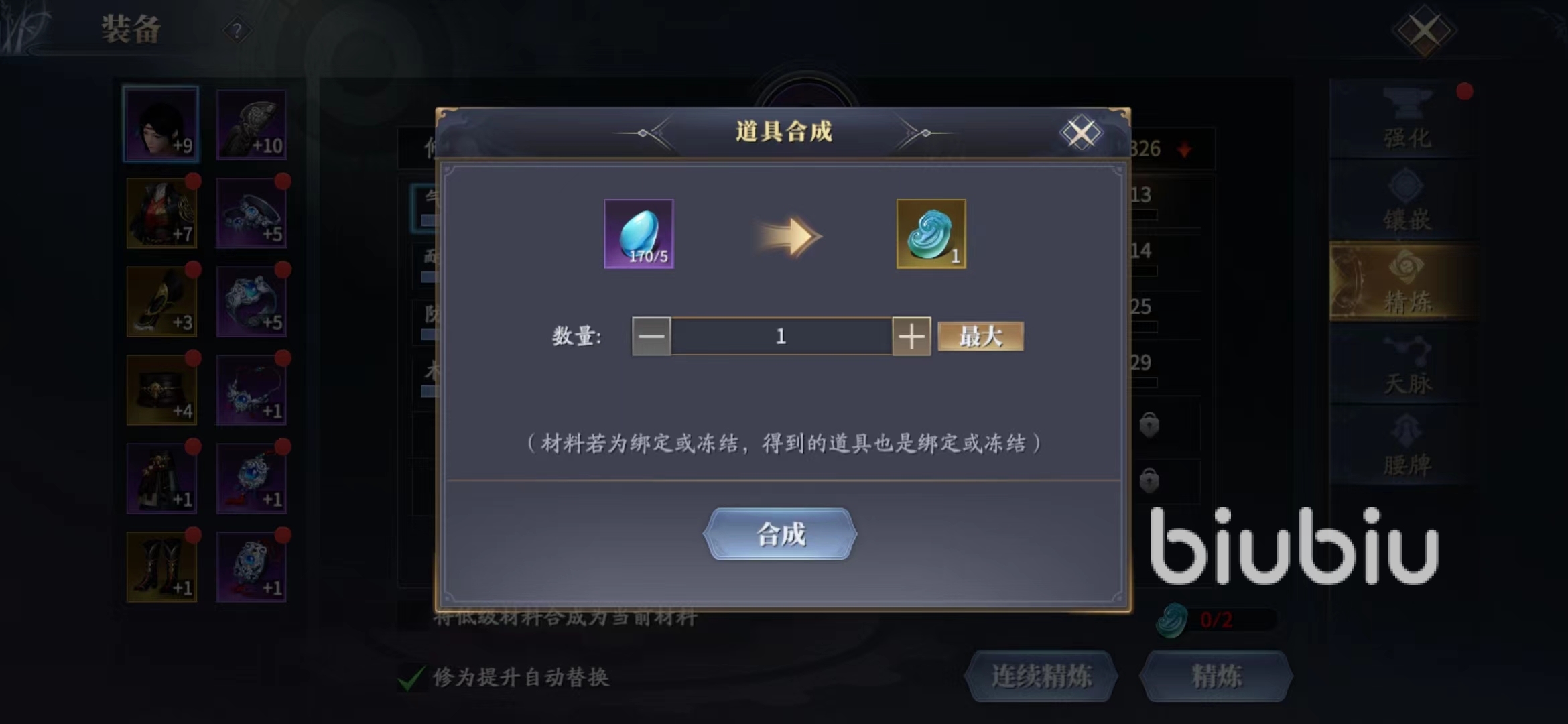Screen dimensions: 1568x724
Task: Click the quantity number field
Action: 781,337
